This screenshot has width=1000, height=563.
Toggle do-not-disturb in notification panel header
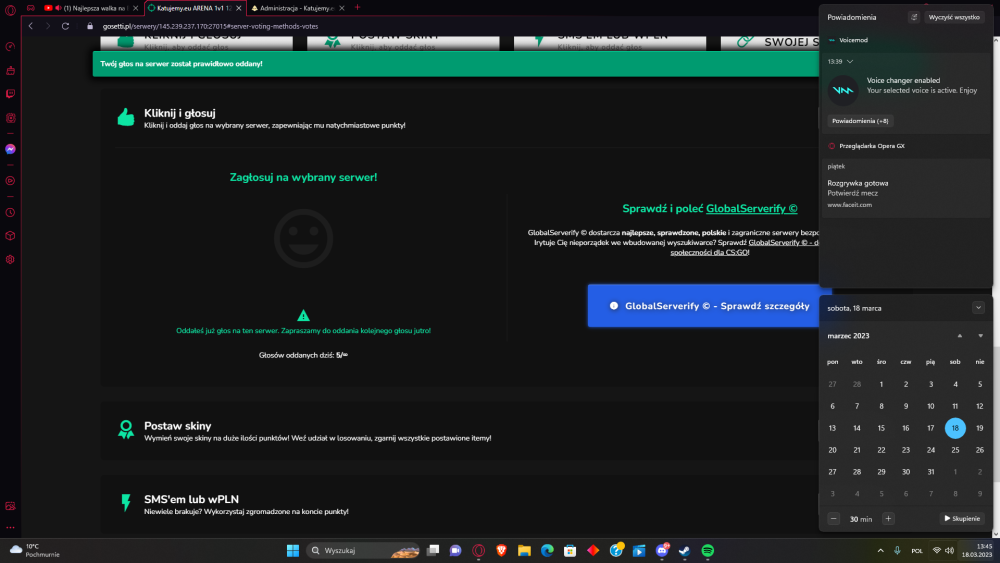(914, 17)
